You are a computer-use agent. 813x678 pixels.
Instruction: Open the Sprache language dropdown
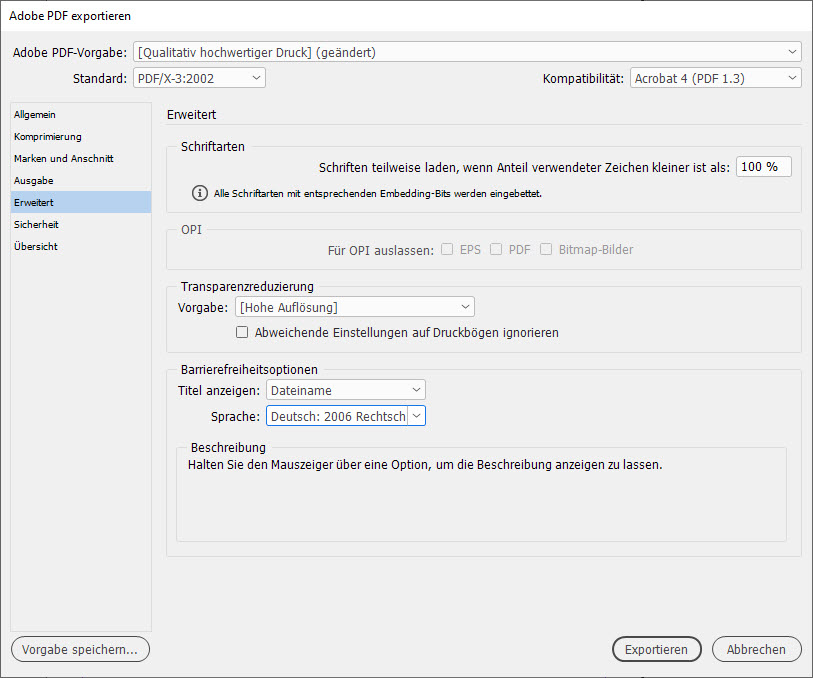(x=345, y=416)
